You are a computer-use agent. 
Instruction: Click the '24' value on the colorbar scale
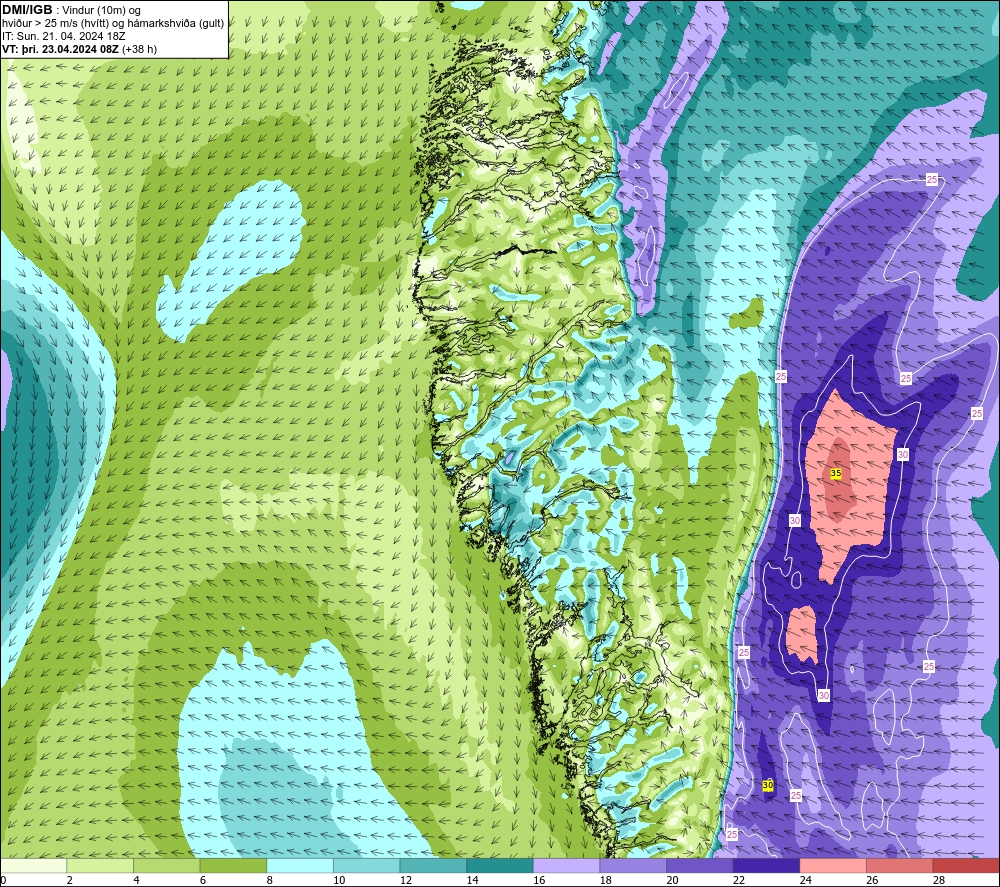[805, 880]
